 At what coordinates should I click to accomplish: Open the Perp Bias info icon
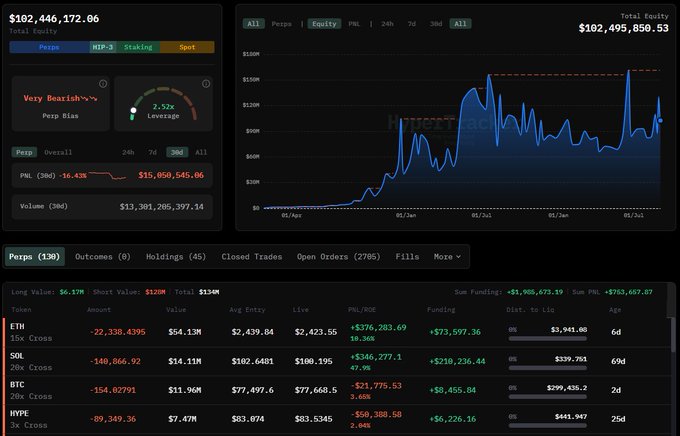pos(103,84)
